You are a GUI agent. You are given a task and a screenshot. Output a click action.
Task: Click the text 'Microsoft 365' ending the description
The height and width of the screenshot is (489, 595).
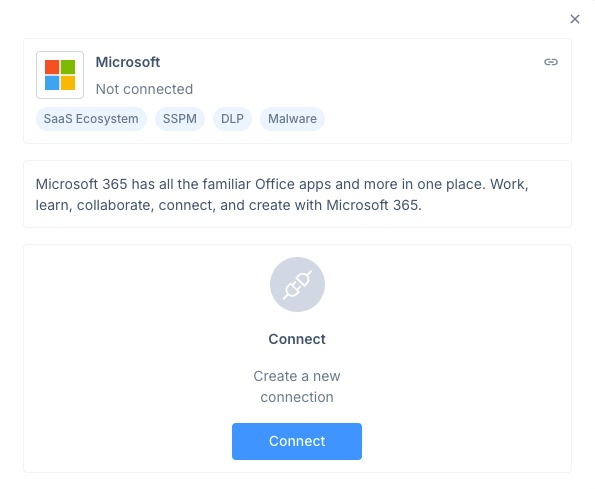point(373,205)
